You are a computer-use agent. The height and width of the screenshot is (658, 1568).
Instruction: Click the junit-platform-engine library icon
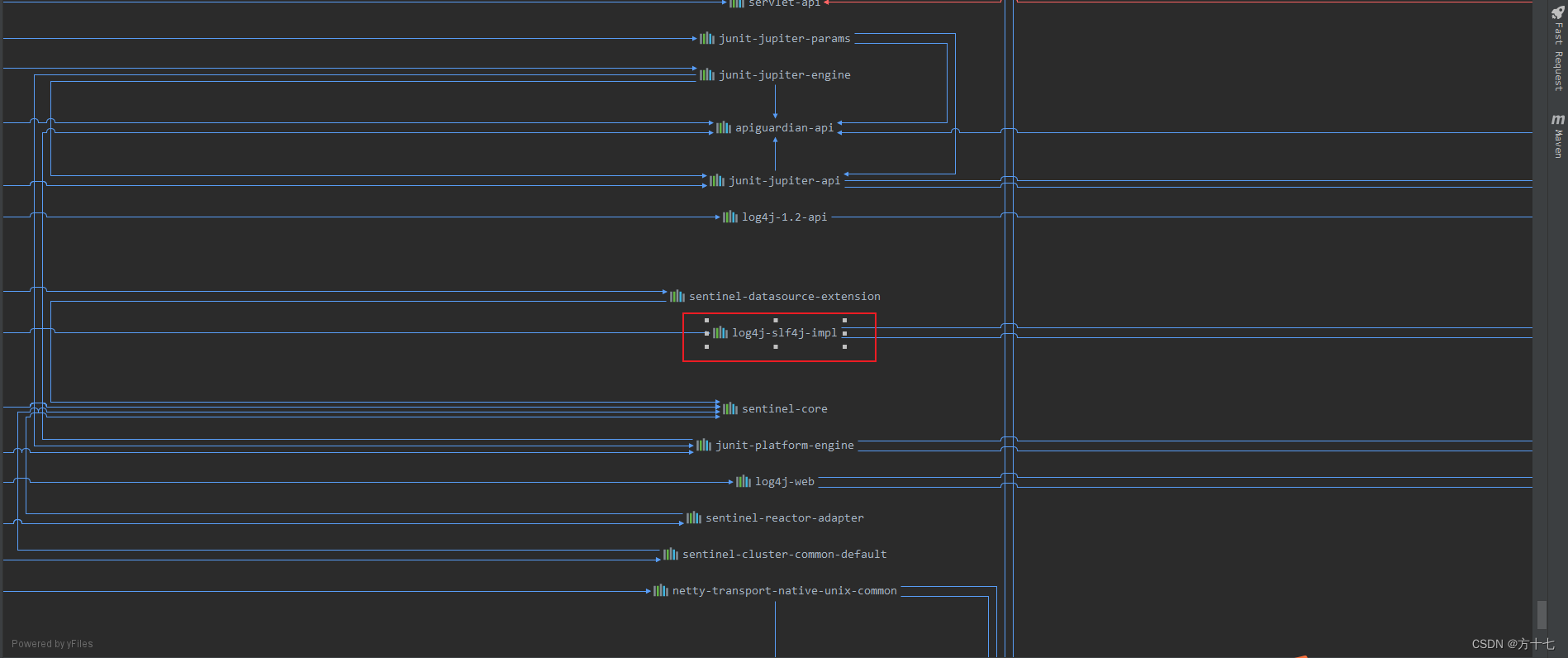click(704, 445)
